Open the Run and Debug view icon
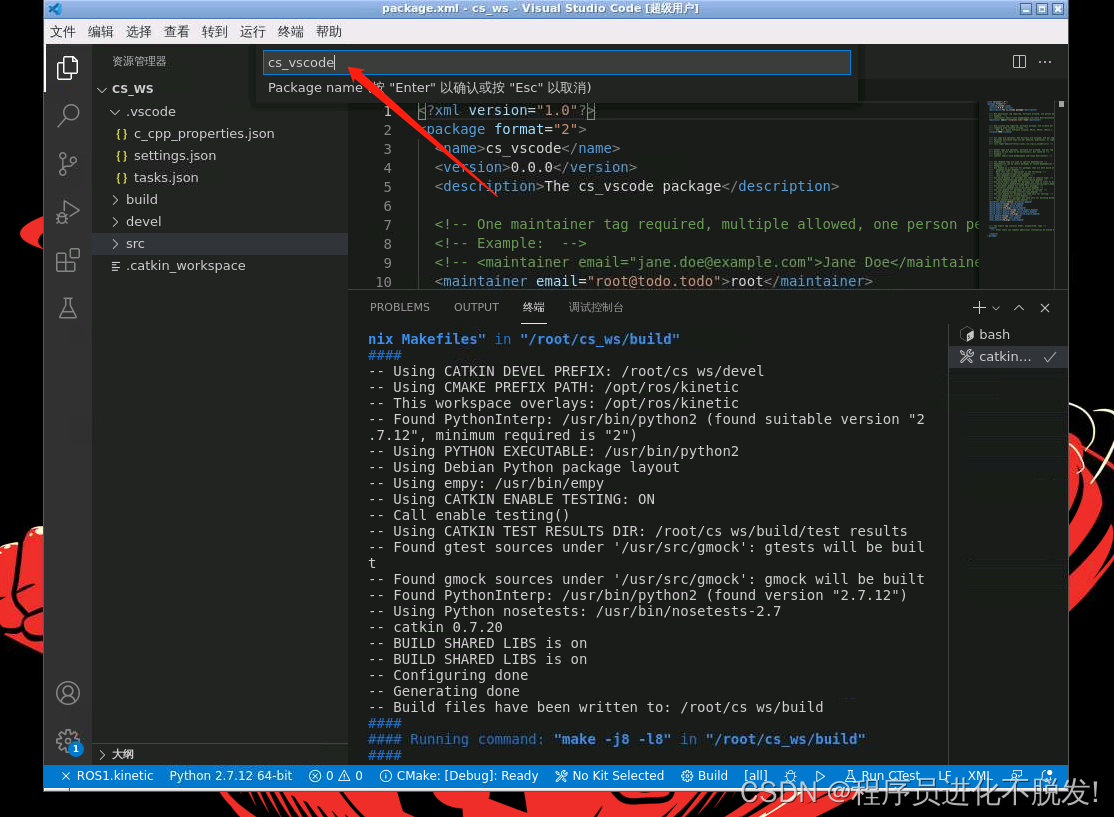Image resolution: width=1114 pixels, height=817 pixels. point(67,212)
